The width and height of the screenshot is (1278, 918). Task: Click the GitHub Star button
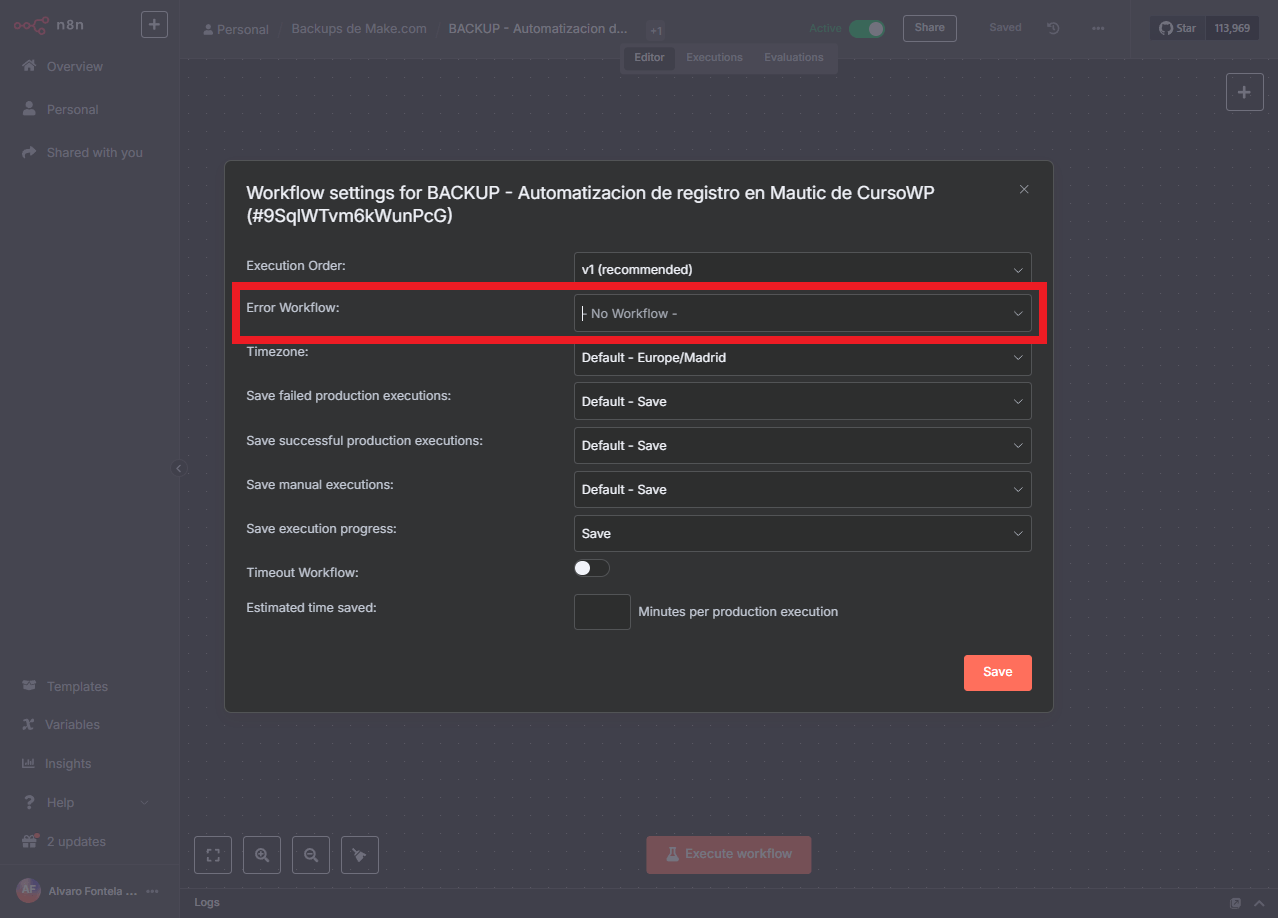pyautogui.click(x=1177, y=28)
